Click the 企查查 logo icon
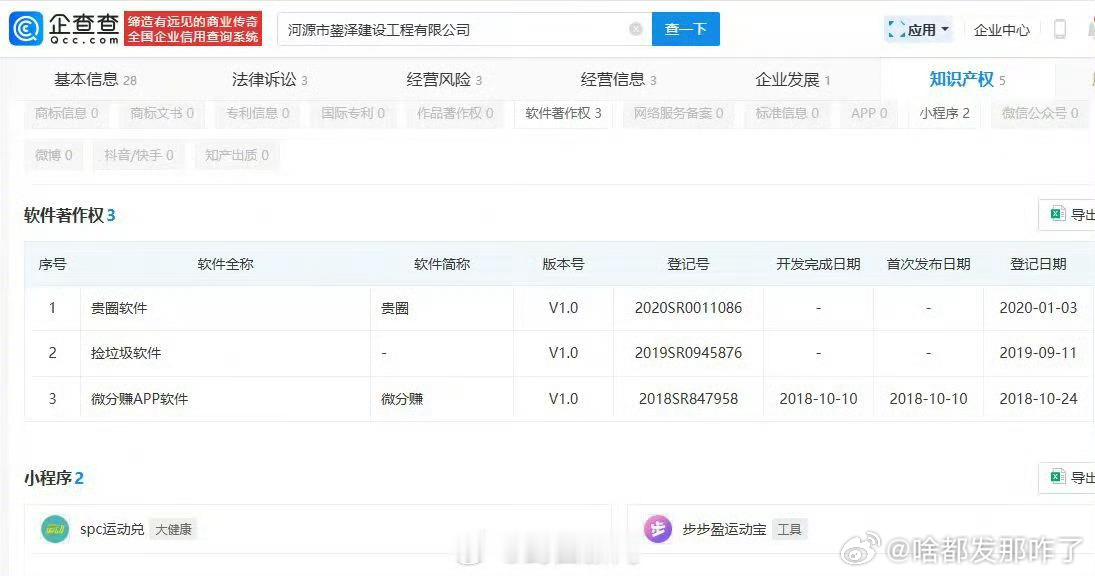The height and width of the screenshot is (576, 1095). [x=26, y=29]
